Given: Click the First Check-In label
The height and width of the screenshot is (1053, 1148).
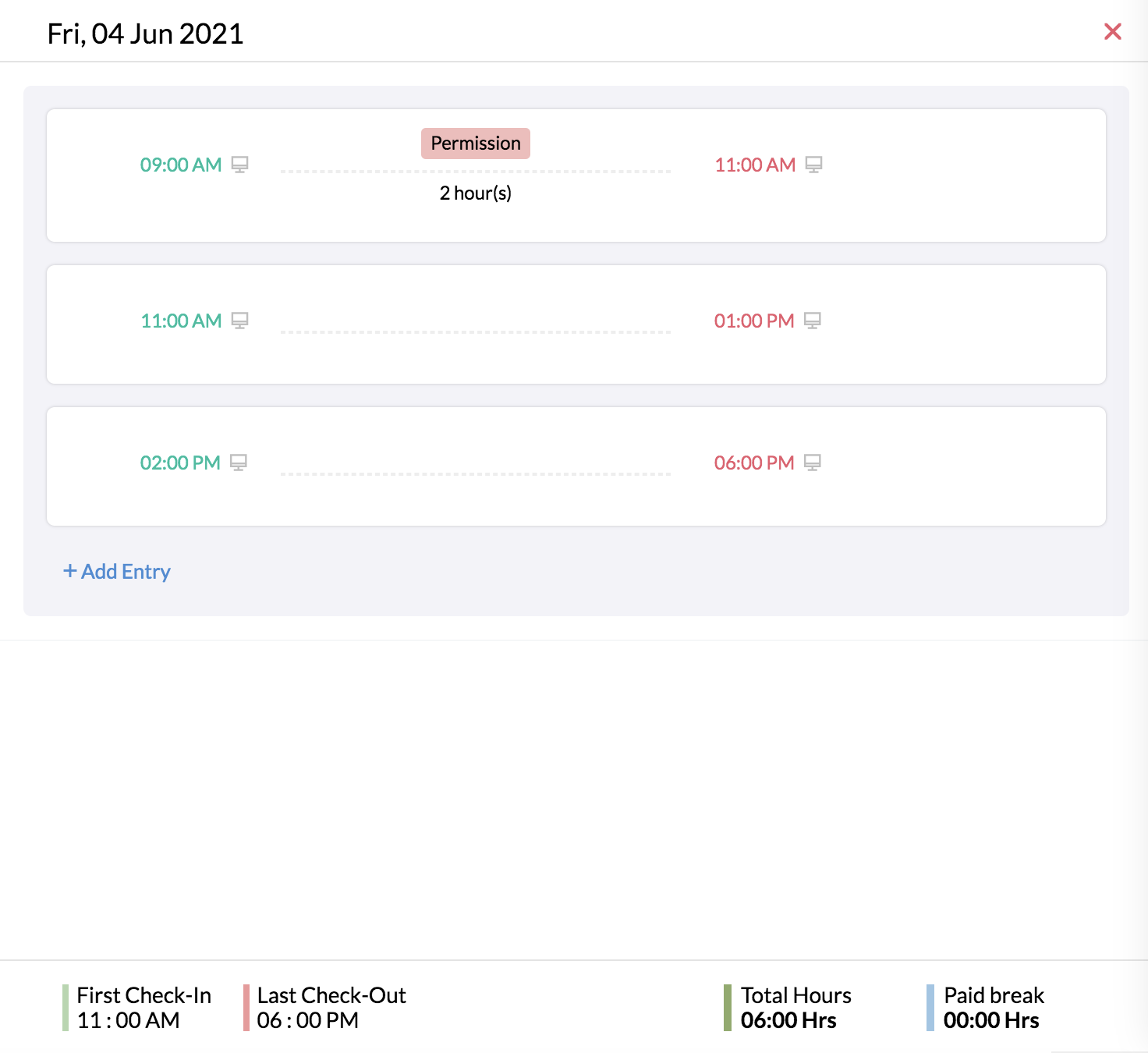Looking at the screenshot, I should click(144, 995).
